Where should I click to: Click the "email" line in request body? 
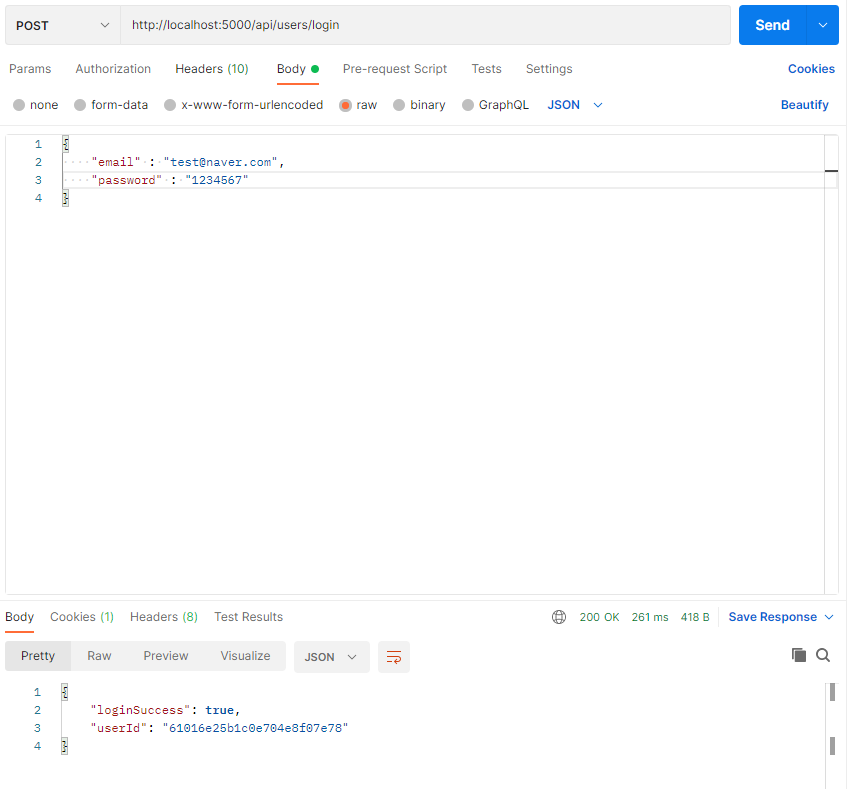[x=188, y=163]
